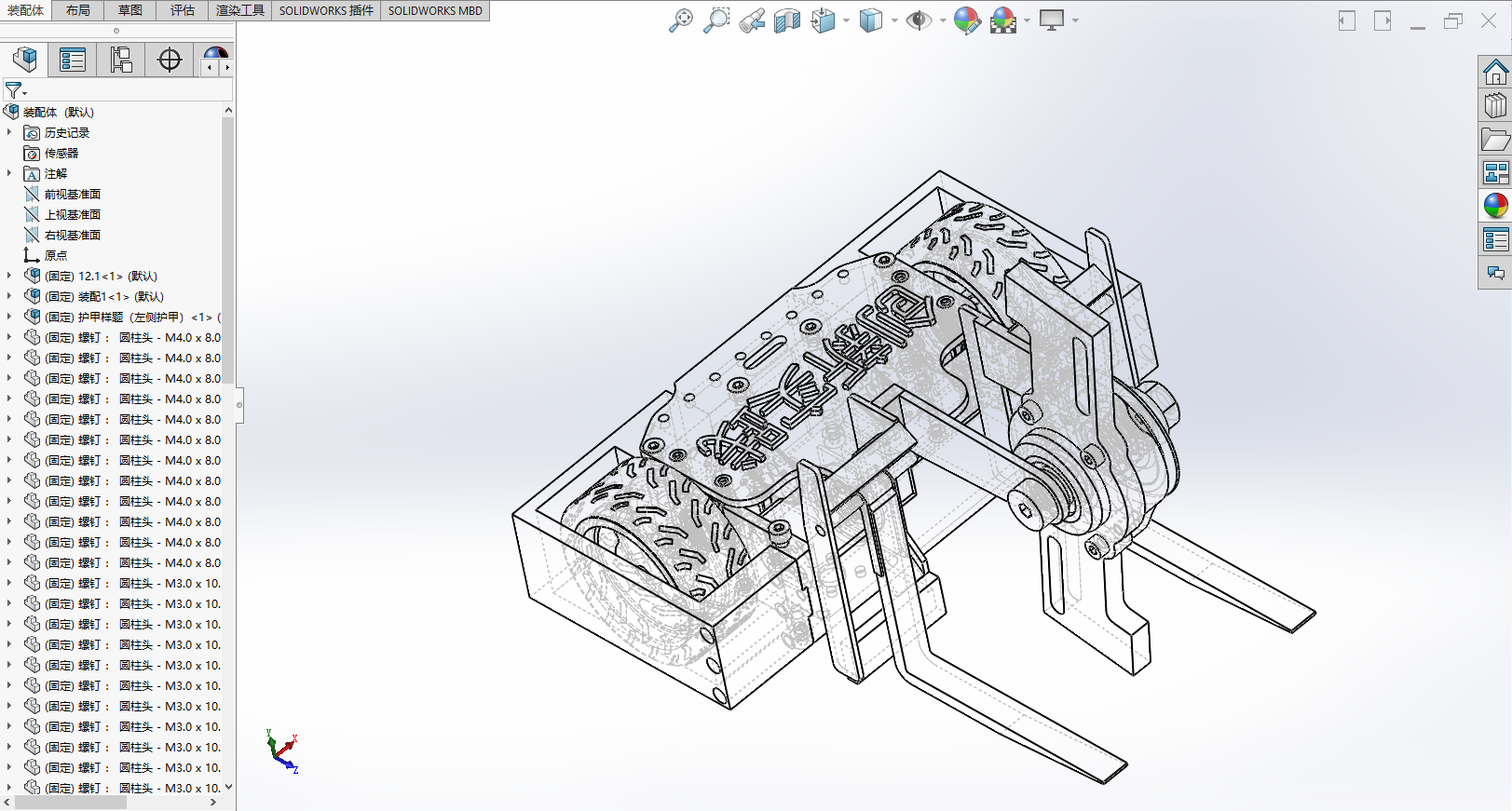Click the tree's horizontal scroll-right arrow
The image size is (1512, 811).
click(213, 803)
